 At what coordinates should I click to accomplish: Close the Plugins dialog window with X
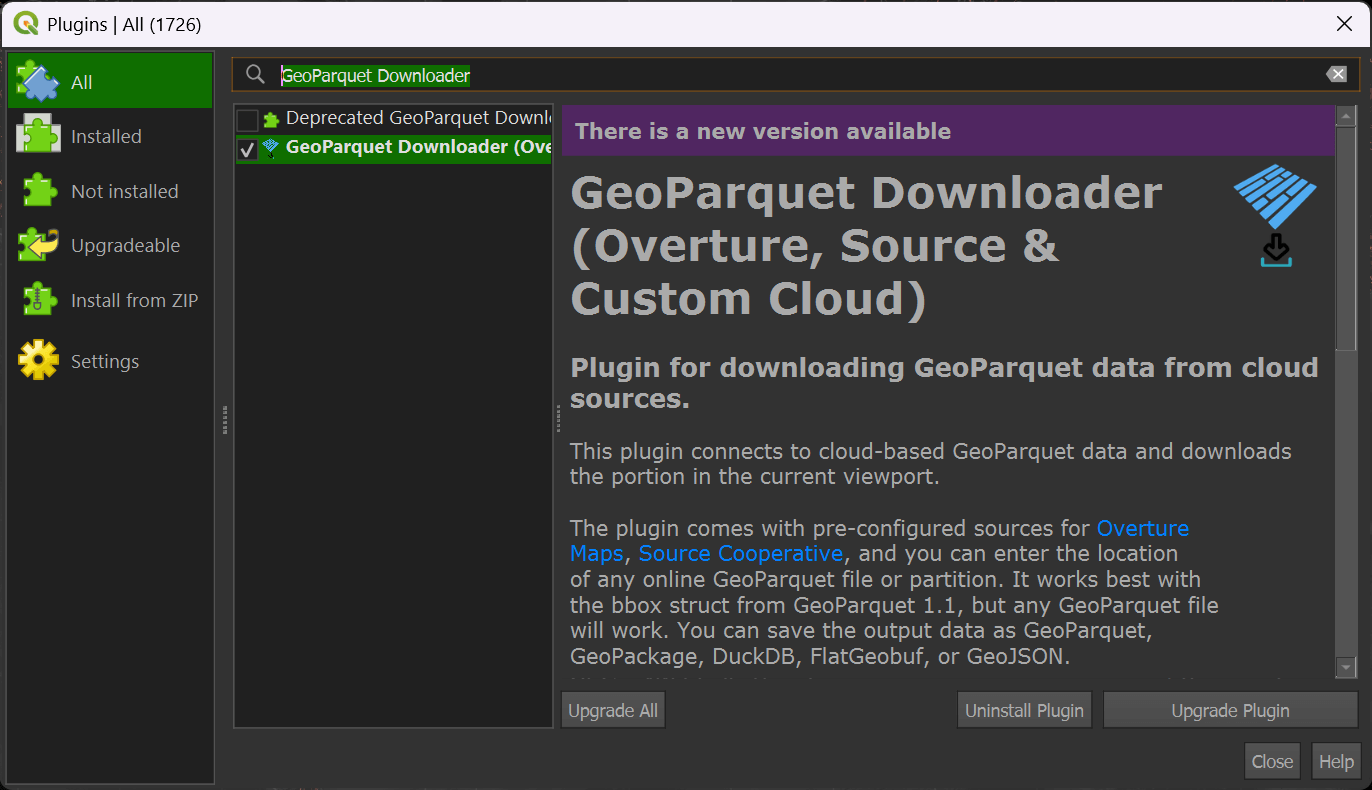(x=1344, y=24)
